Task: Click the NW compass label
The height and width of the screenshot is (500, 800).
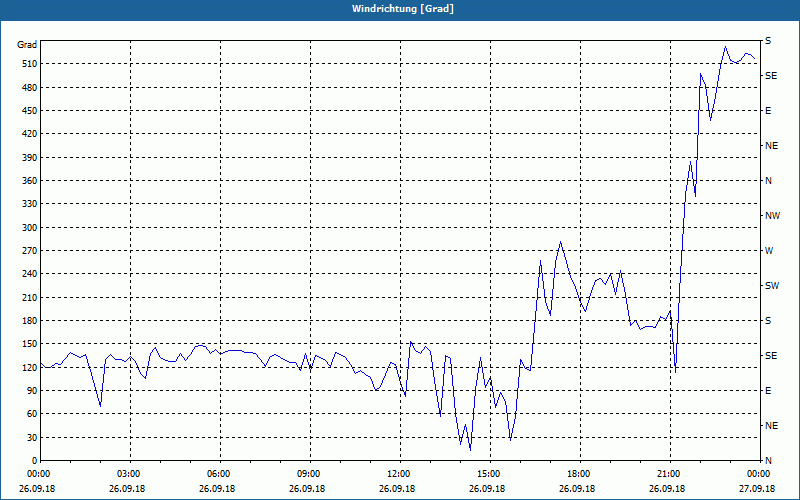Action: tap(772, 216)
